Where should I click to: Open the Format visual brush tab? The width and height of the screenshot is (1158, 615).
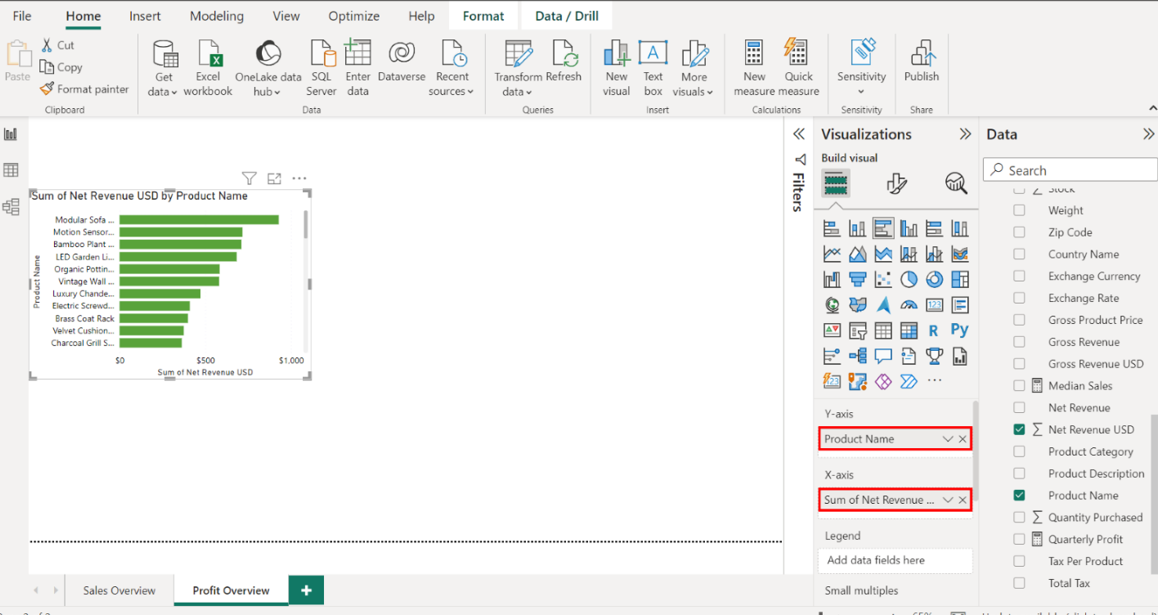896,183
